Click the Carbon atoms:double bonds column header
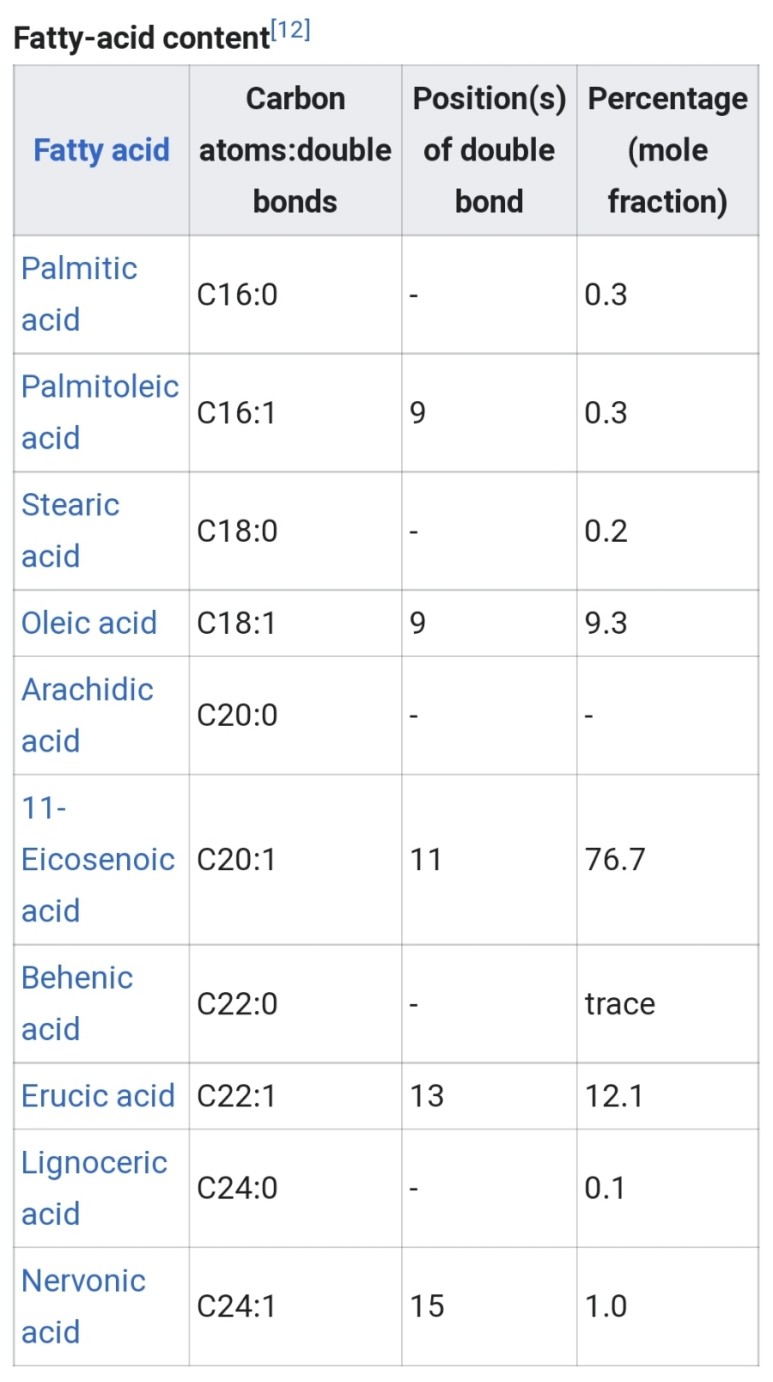Viewport: 773px width, 1382px height. point(295,150)
